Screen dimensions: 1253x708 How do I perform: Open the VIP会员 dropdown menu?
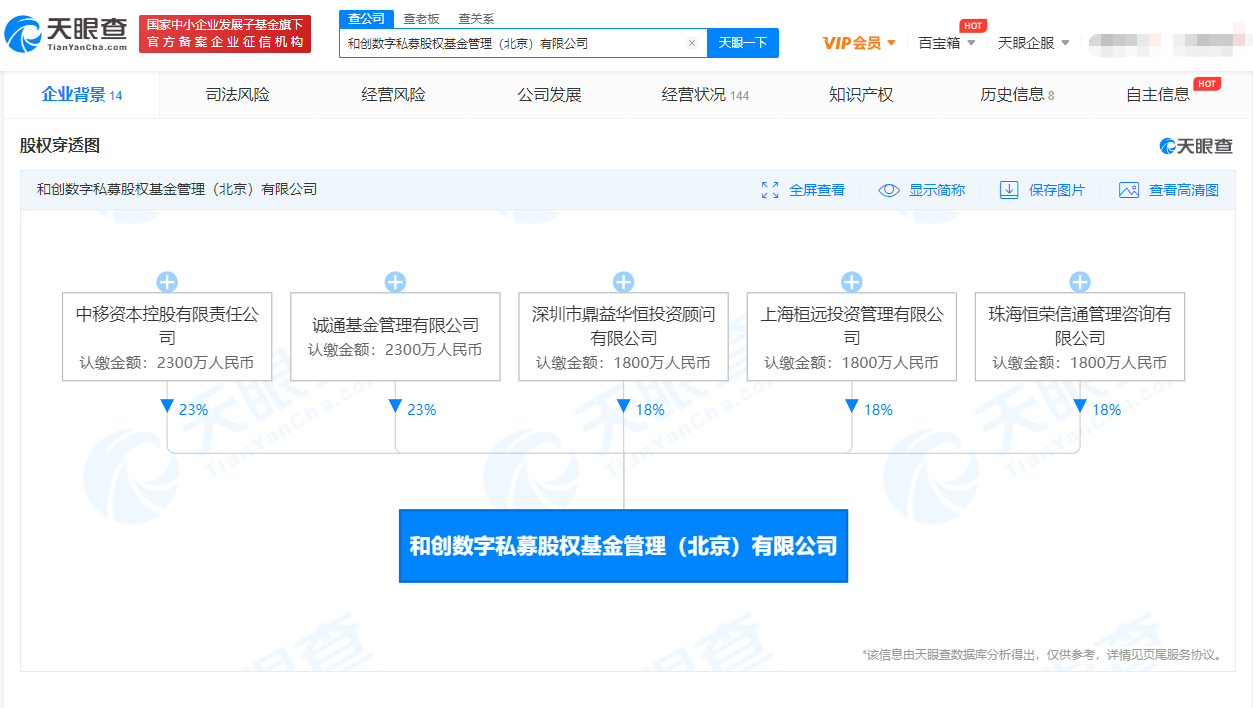point(859,43)
